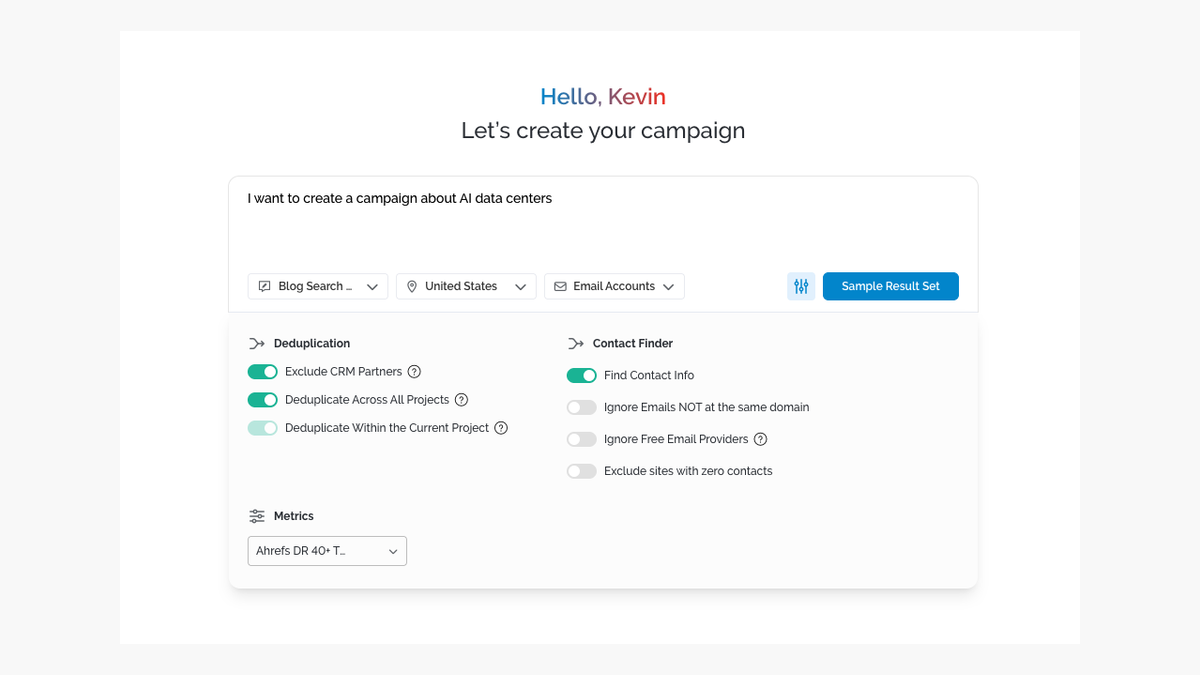
Task: Enable Ignore Emails NOT at the same domain
Action: [x=582, y=407]
